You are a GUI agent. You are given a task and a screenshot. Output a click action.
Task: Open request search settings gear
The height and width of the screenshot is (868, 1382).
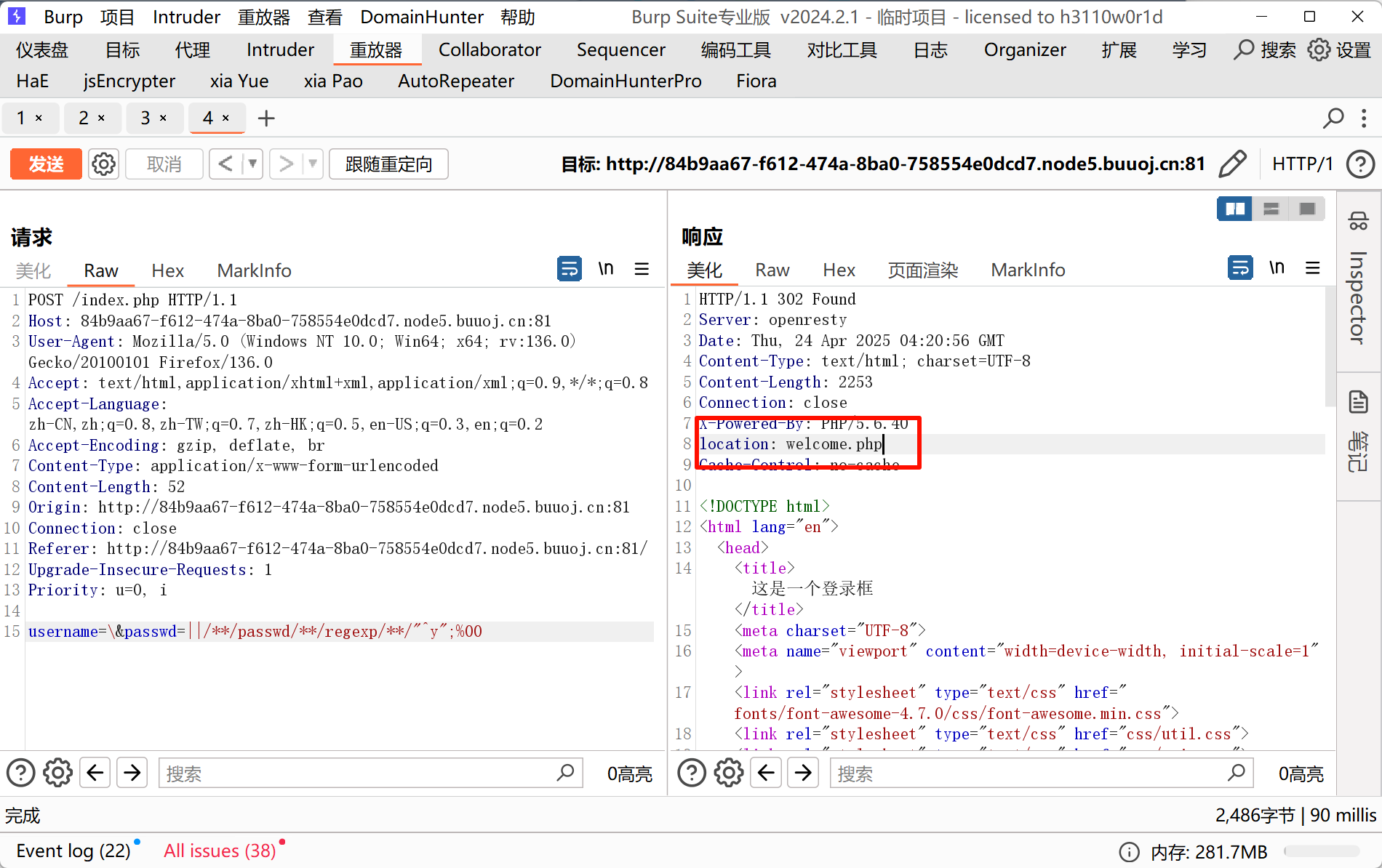(x=57, y=773)
